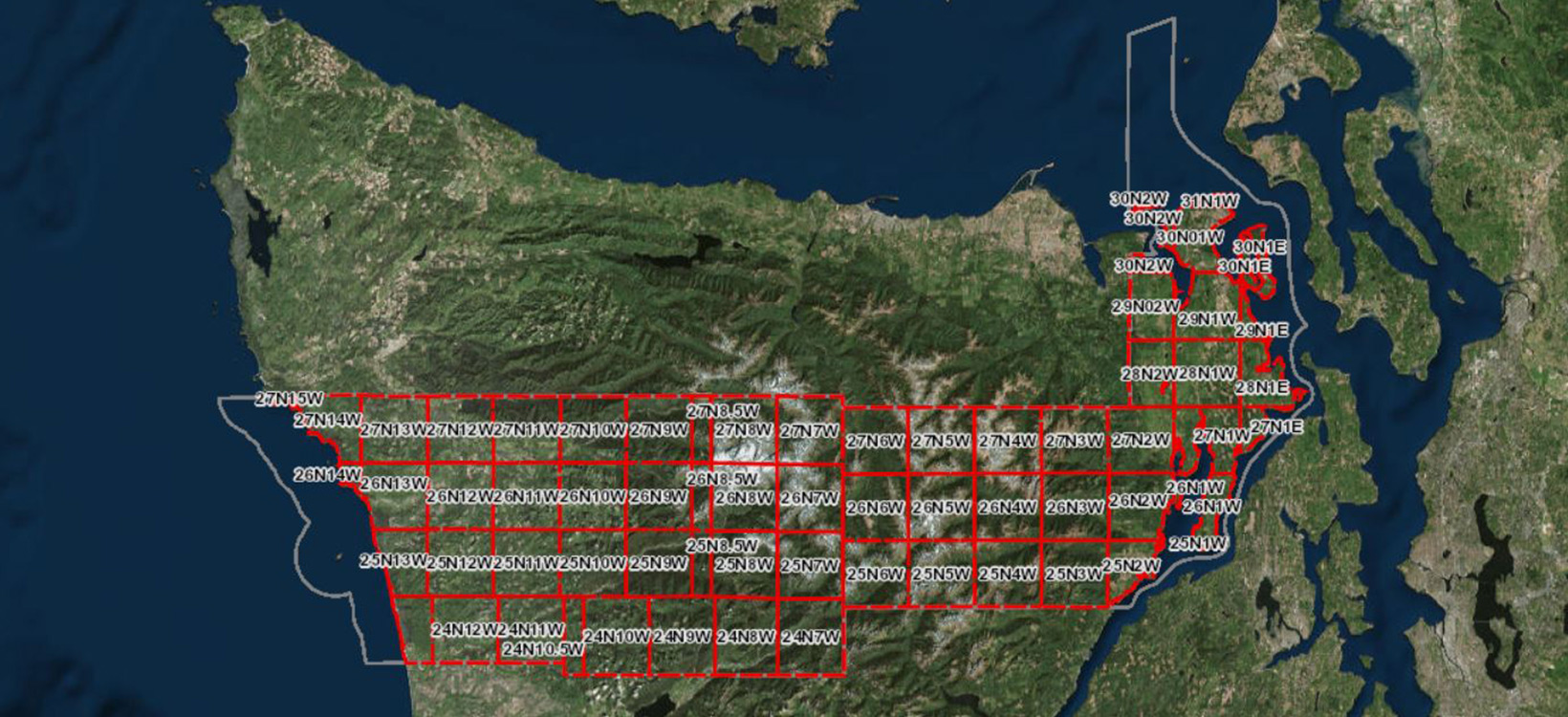Screen dimensions: 1568x717
Task: Select the 25N2W township label
Action: pyautogui.click(x=1131, y=566)
